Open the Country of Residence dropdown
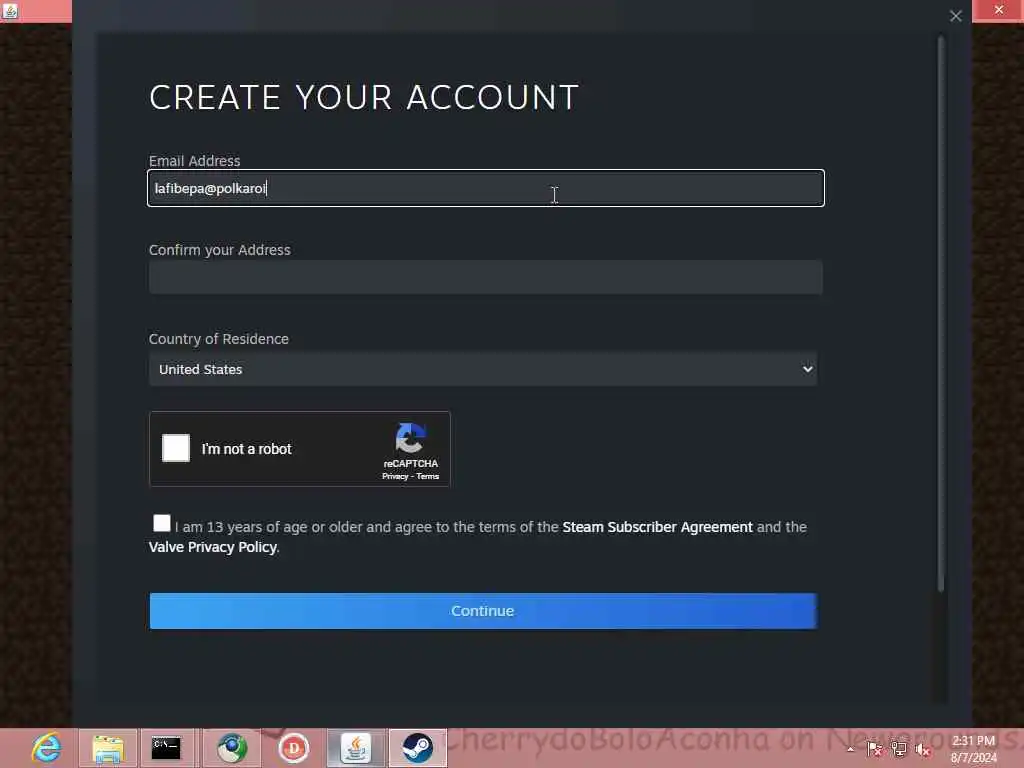This screenshot has height=768, width=1024. pos(483,369)
